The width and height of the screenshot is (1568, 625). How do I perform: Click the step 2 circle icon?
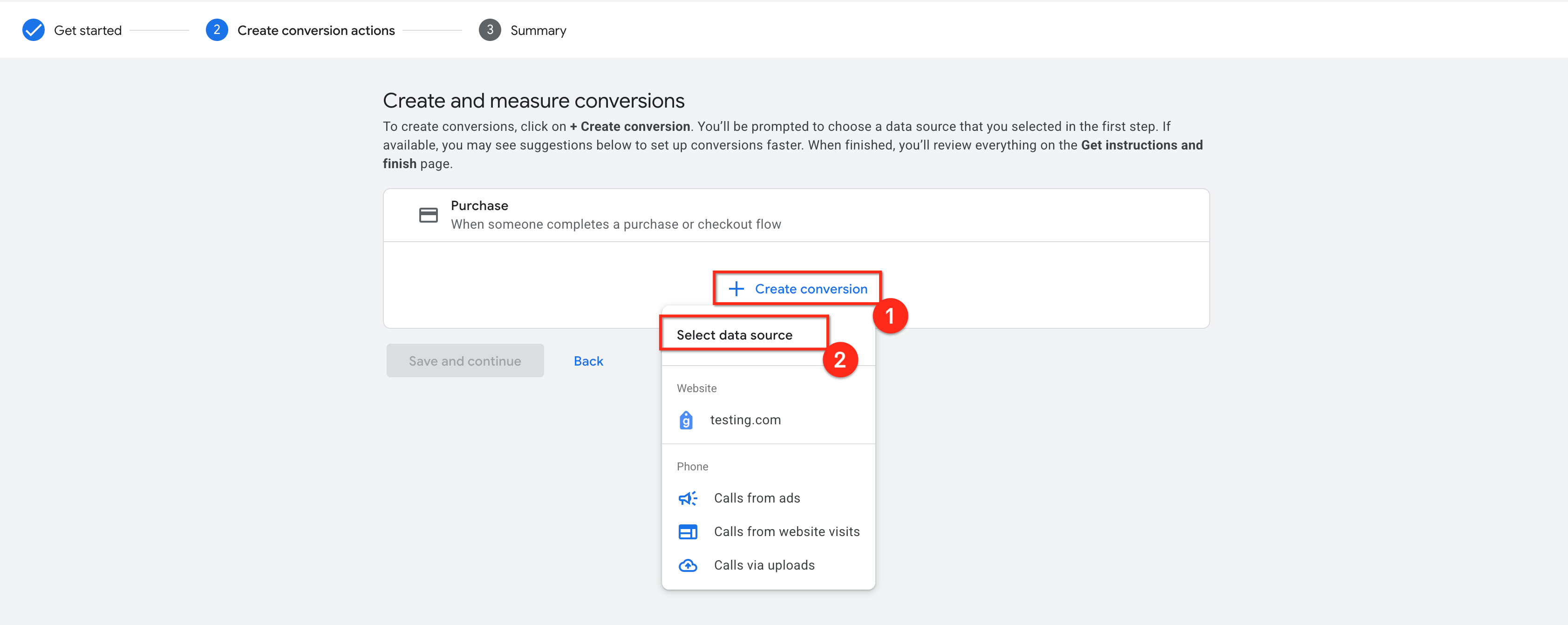[217, 30]
